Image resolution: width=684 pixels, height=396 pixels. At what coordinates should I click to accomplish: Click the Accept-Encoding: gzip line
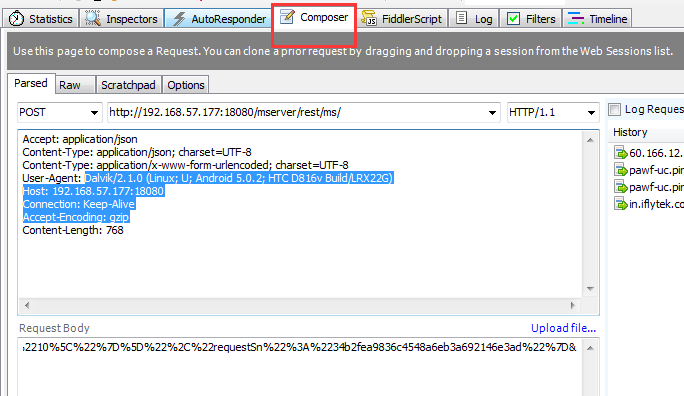pyautogui.click(x=76, y=217)
